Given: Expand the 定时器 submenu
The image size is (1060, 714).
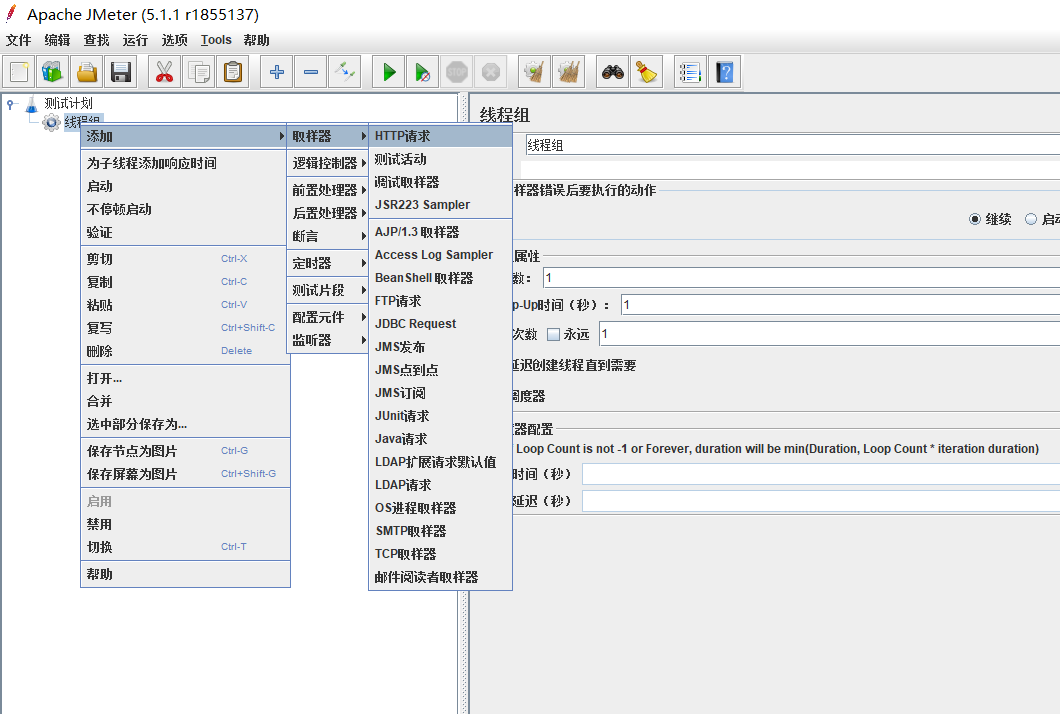Looking at the screenshot, I should click(x=327, y=263).
